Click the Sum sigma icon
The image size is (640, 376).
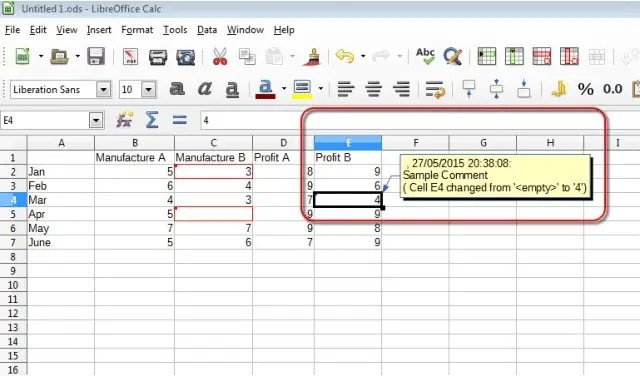coord(152,120)
